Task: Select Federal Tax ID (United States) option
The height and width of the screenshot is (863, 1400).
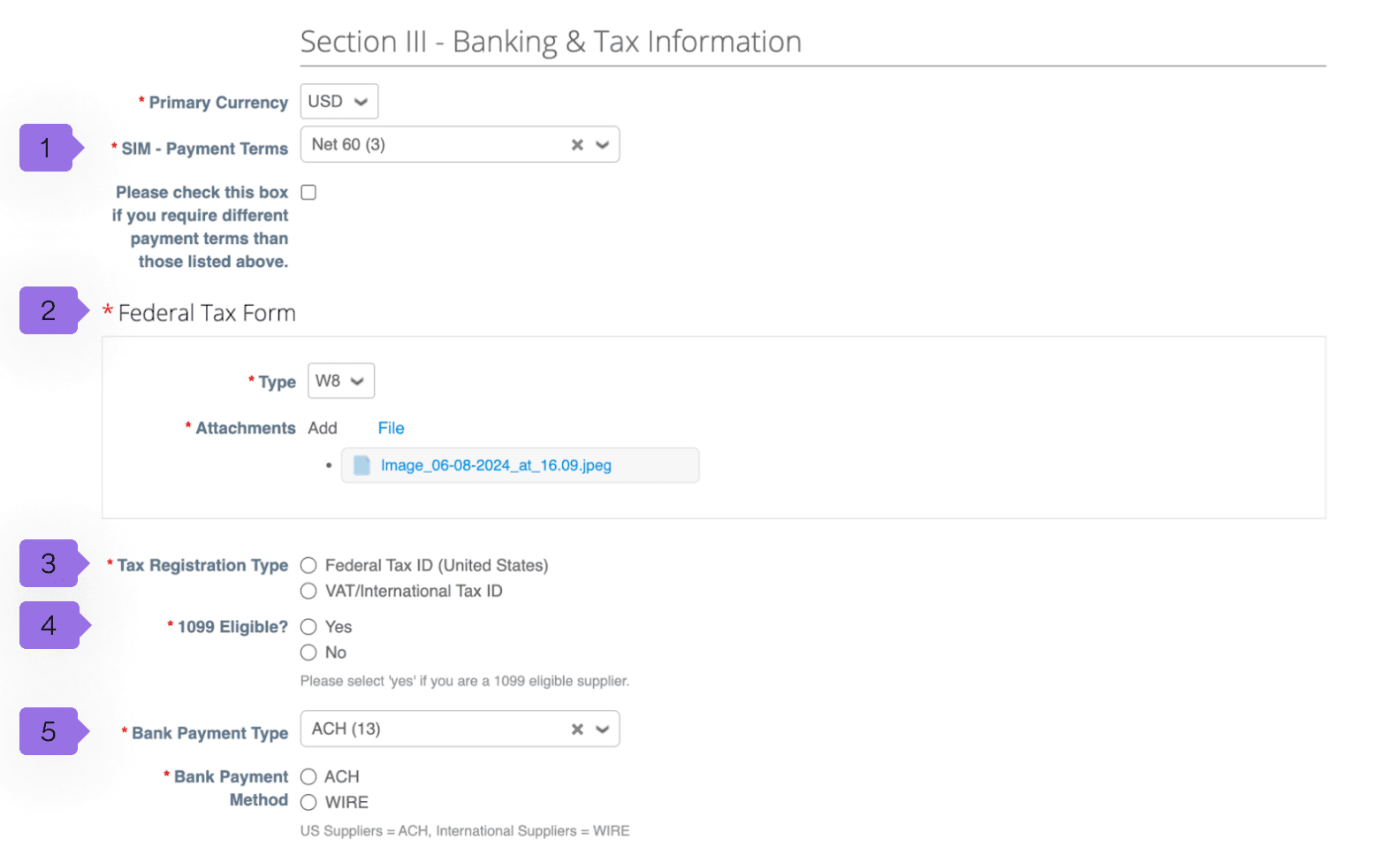Action: (308, 566)
